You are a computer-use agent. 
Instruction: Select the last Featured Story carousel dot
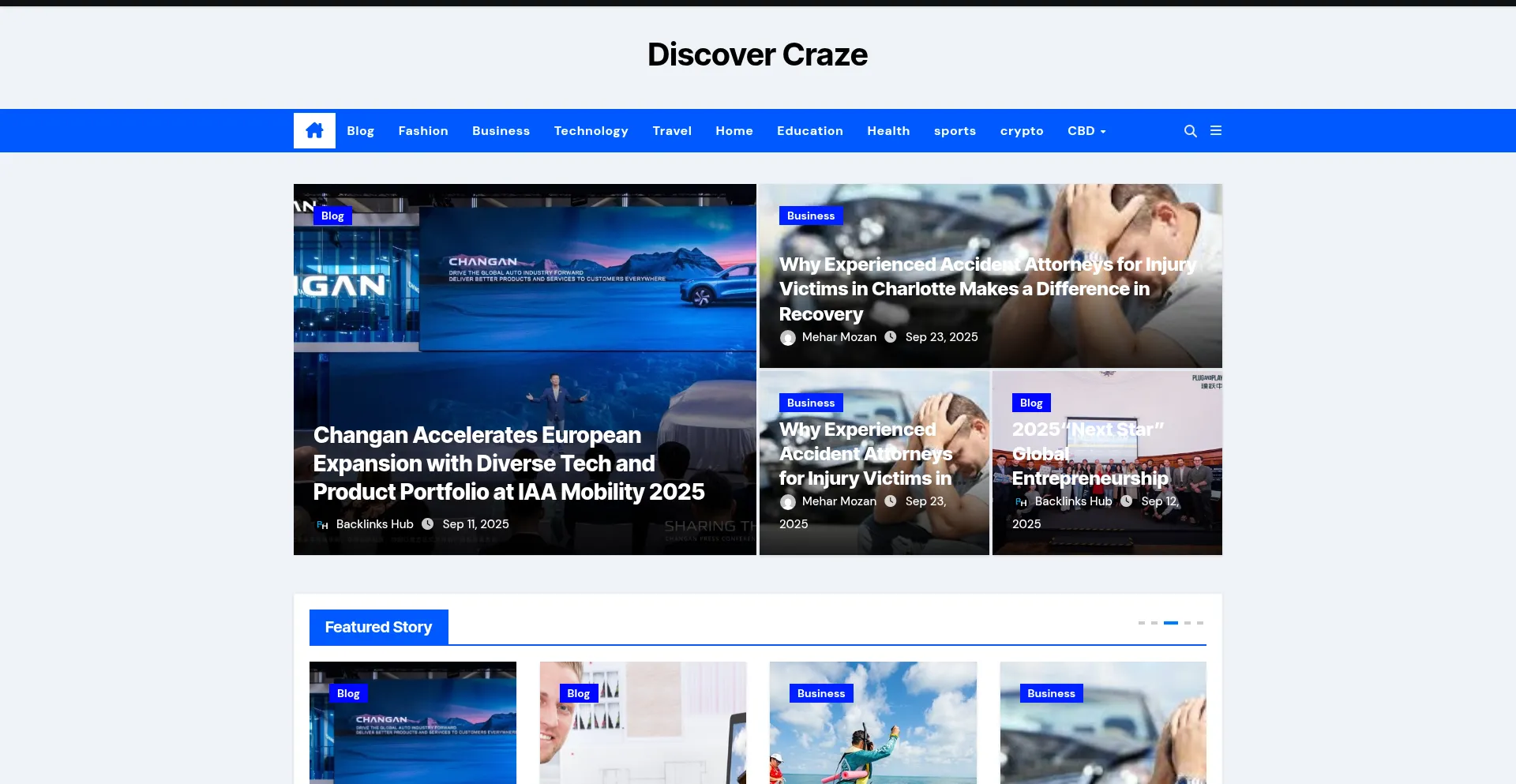1200,623
